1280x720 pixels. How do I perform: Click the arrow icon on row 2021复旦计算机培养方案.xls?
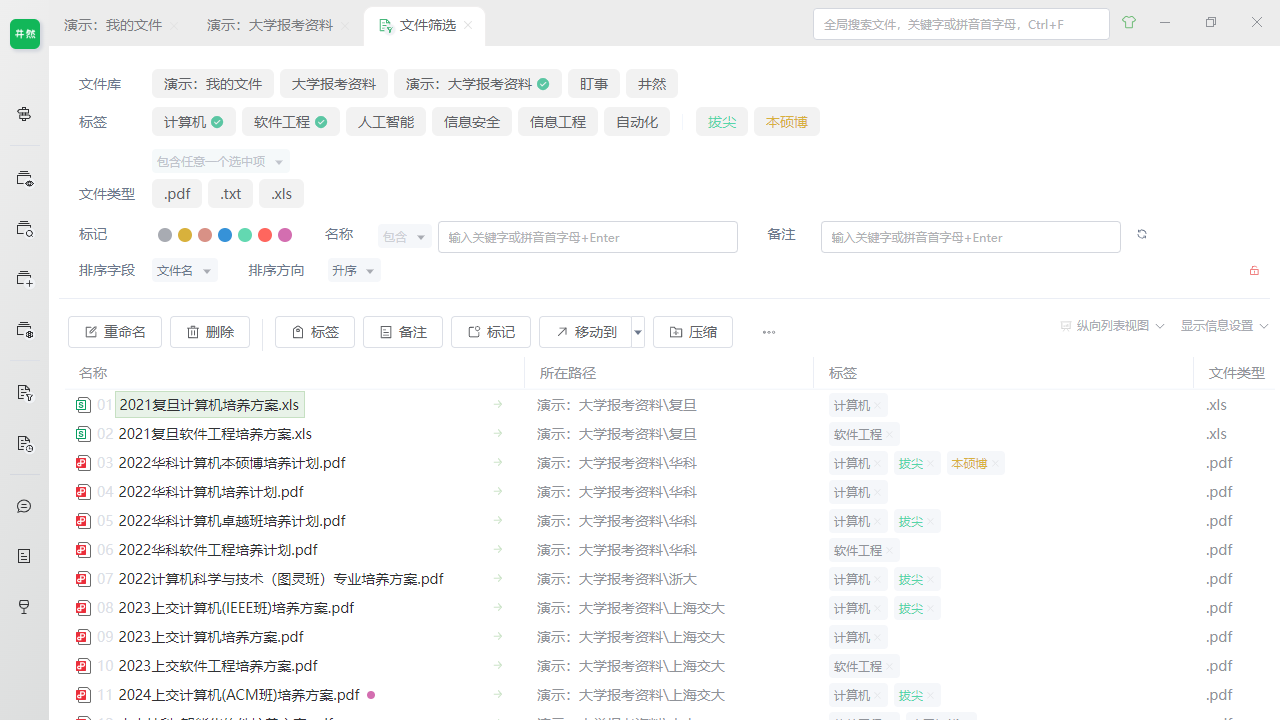tap(497, 405)
